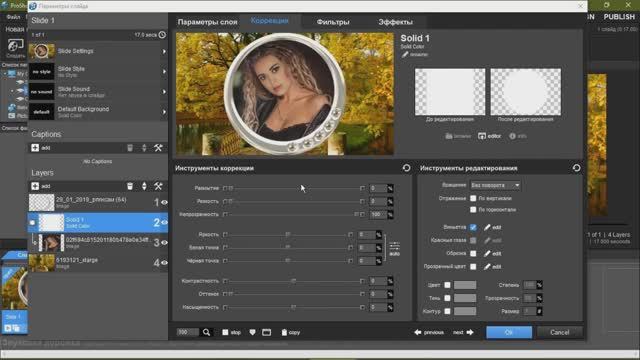
Task: Edit the crop (Обрезка) settings
Action: click(493, 253)
